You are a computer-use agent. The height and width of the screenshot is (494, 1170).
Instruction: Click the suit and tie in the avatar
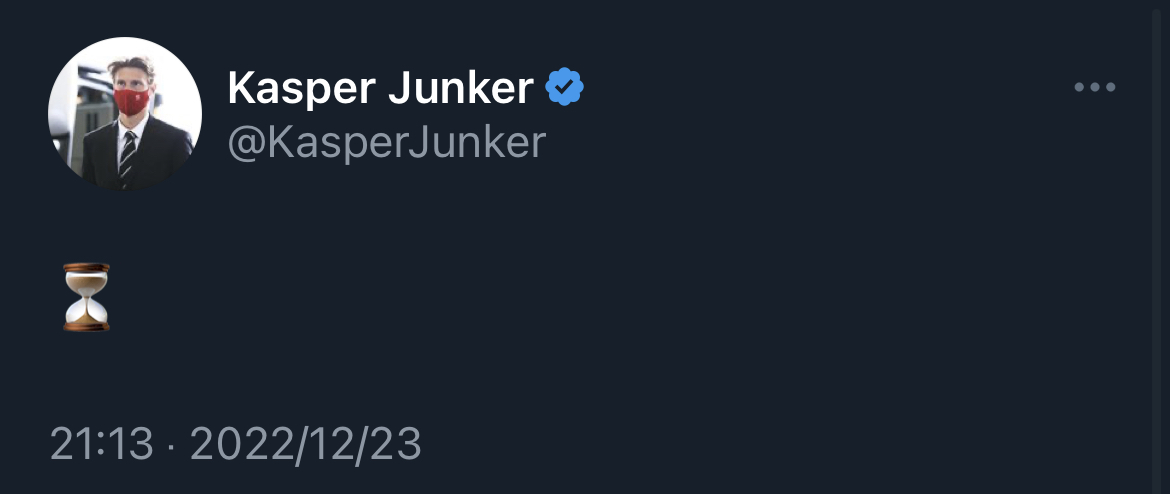[127, 155]
